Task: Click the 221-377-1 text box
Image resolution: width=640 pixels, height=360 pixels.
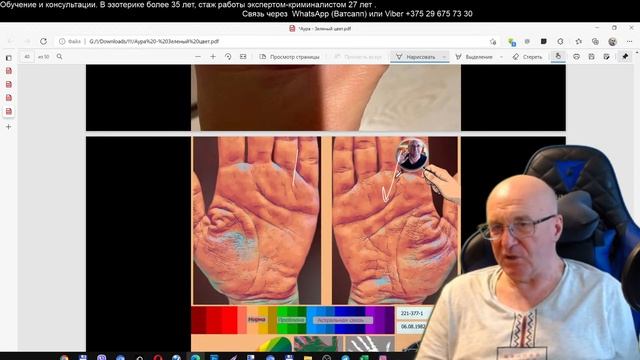Action: 412,313
